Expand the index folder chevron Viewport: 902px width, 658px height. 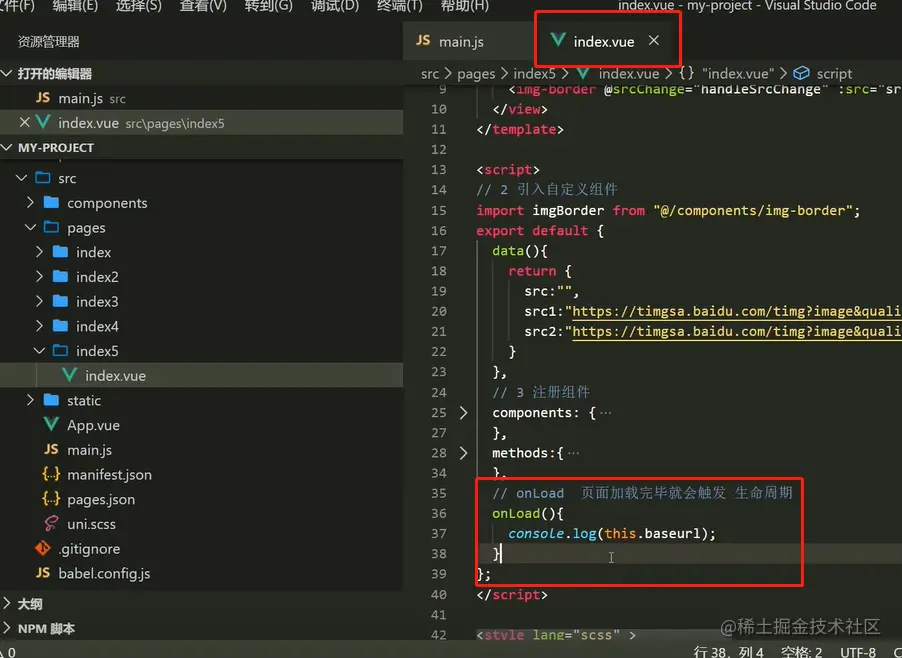39,252
